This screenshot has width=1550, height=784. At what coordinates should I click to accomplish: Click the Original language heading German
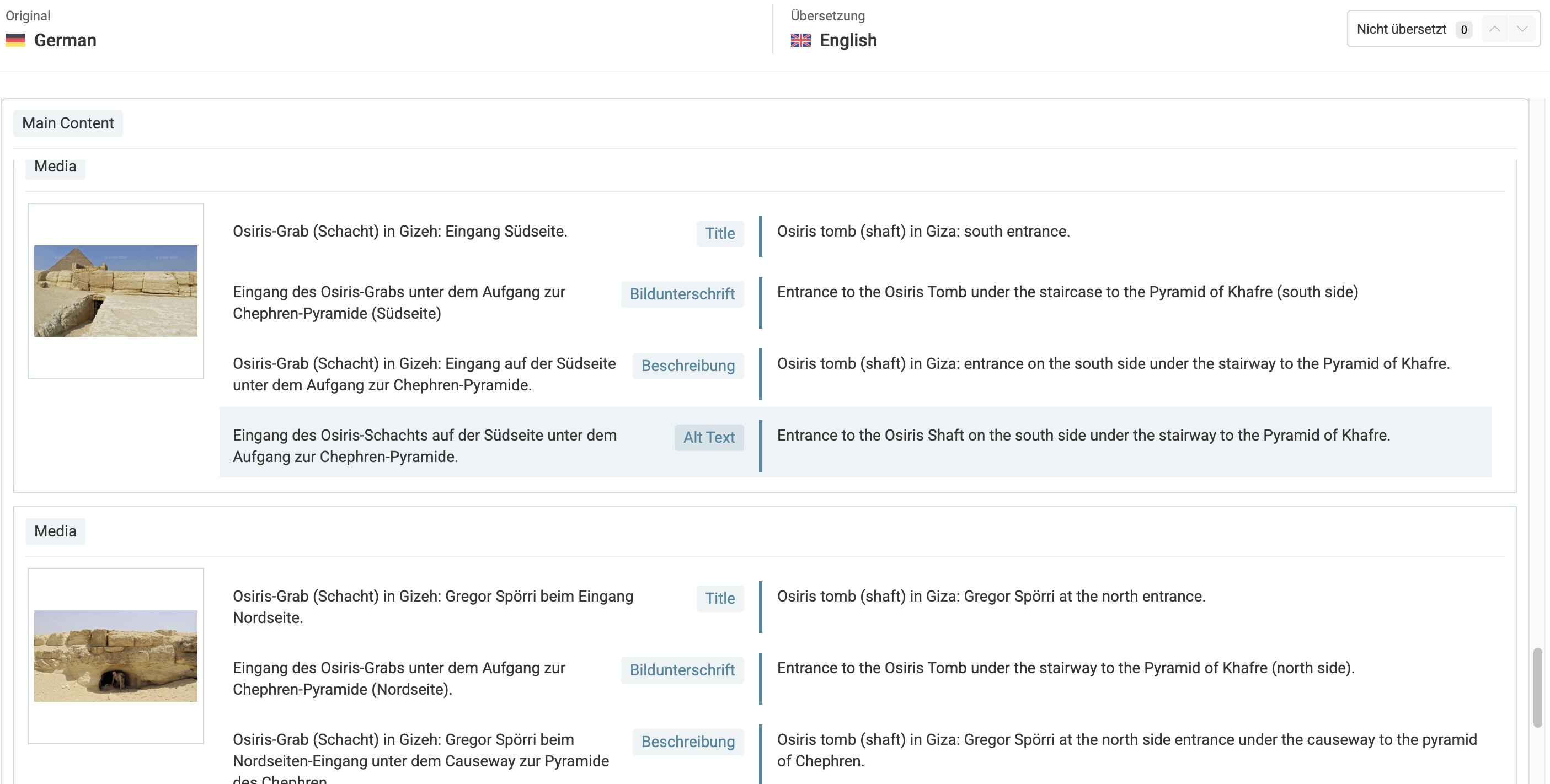coord(65,40)
